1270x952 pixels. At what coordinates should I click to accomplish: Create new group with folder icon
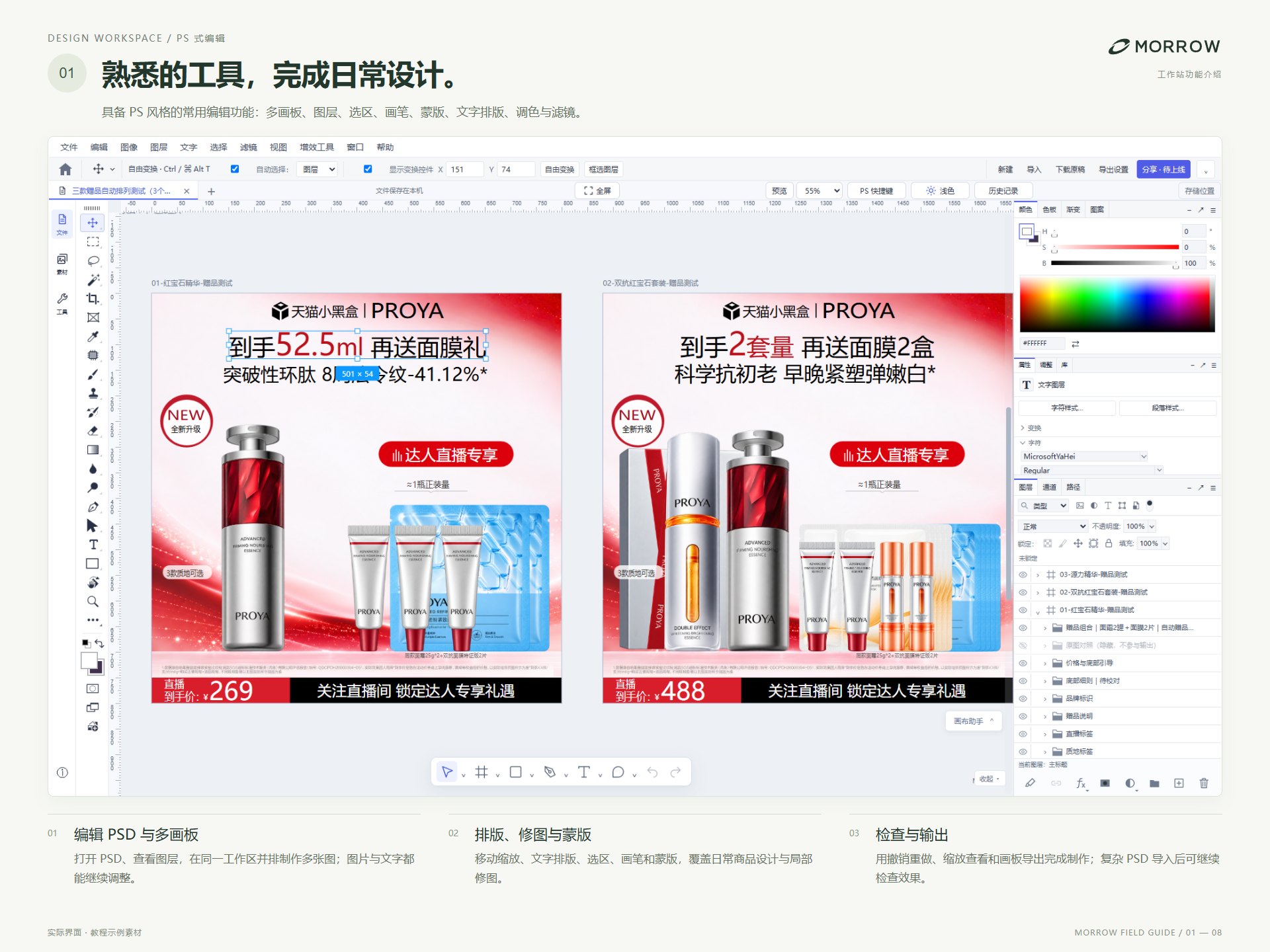point(1154,783)
